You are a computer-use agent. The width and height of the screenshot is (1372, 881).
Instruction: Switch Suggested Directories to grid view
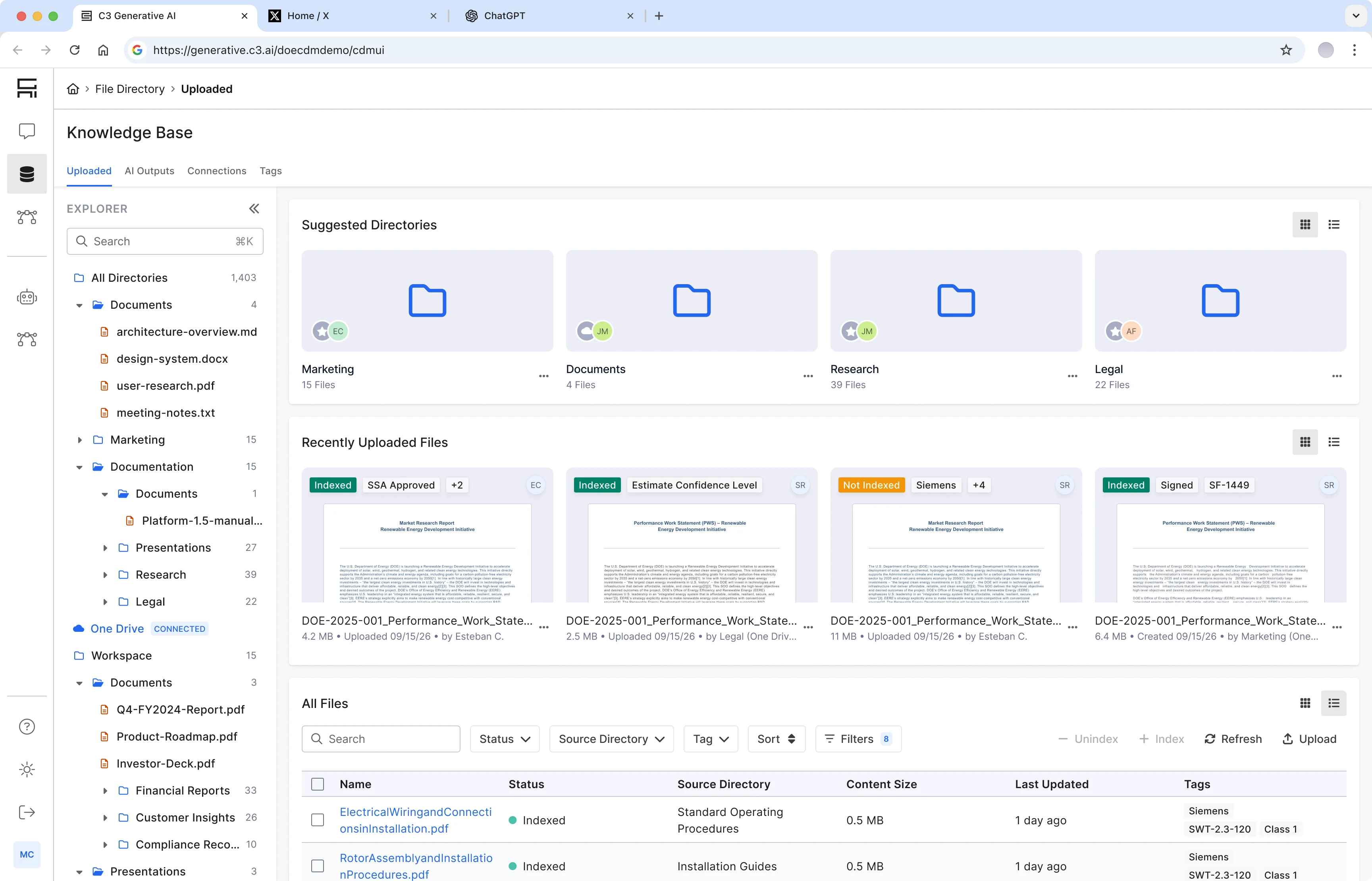point(1305,225)
